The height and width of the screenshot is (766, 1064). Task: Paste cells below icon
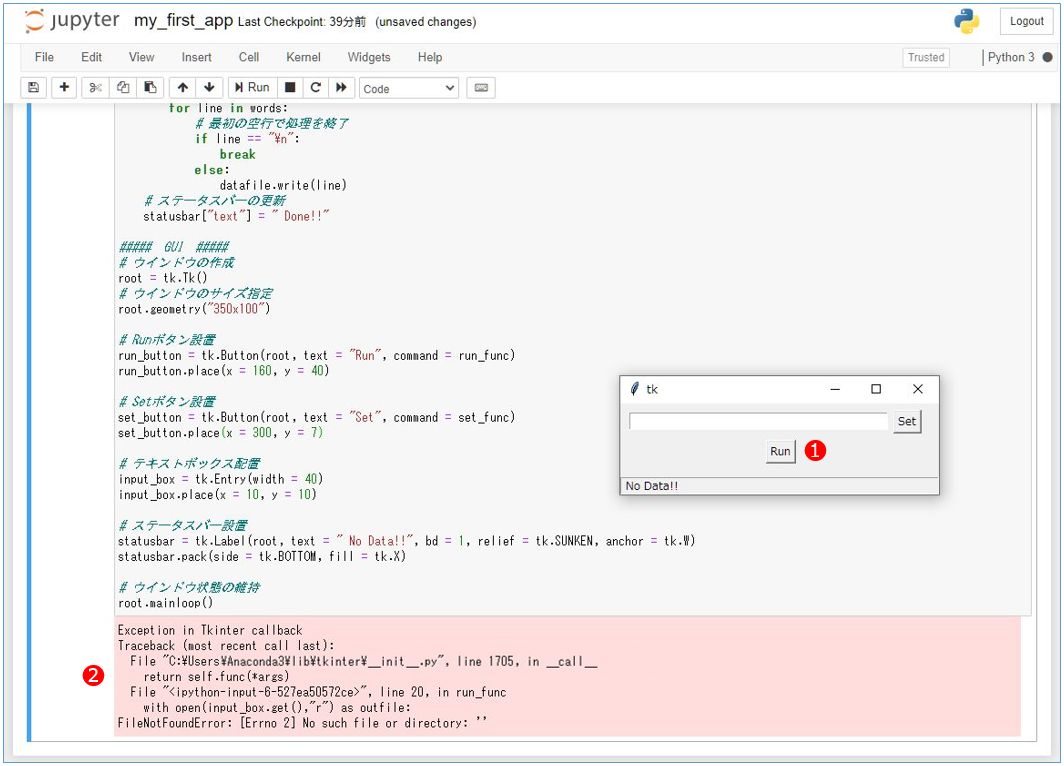click(x=151, y=88)
